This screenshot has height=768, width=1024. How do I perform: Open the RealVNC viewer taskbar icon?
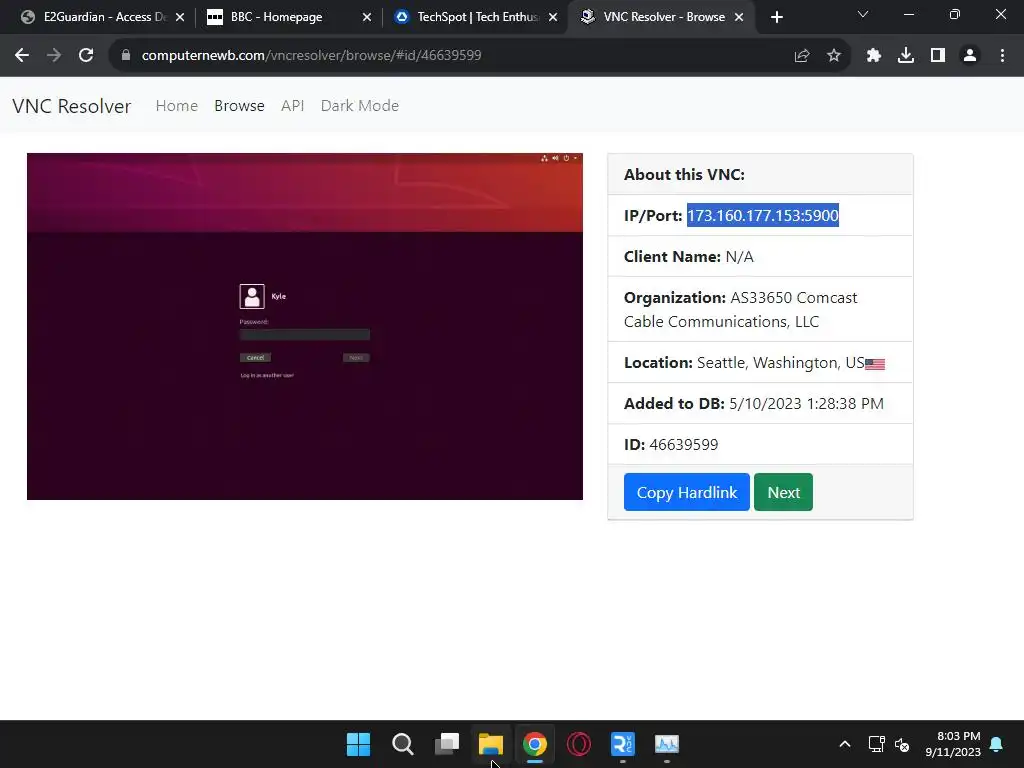pyautogui.click(x=622, y=744)
